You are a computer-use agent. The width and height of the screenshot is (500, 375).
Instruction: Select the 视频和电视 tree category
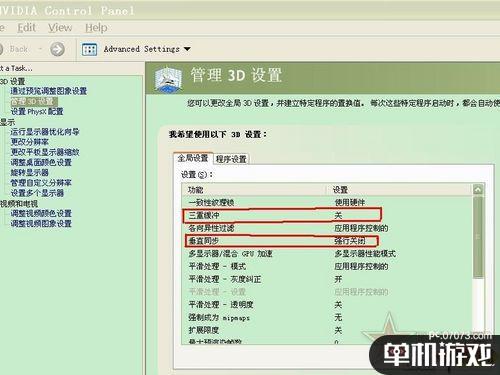pos(19,203)
